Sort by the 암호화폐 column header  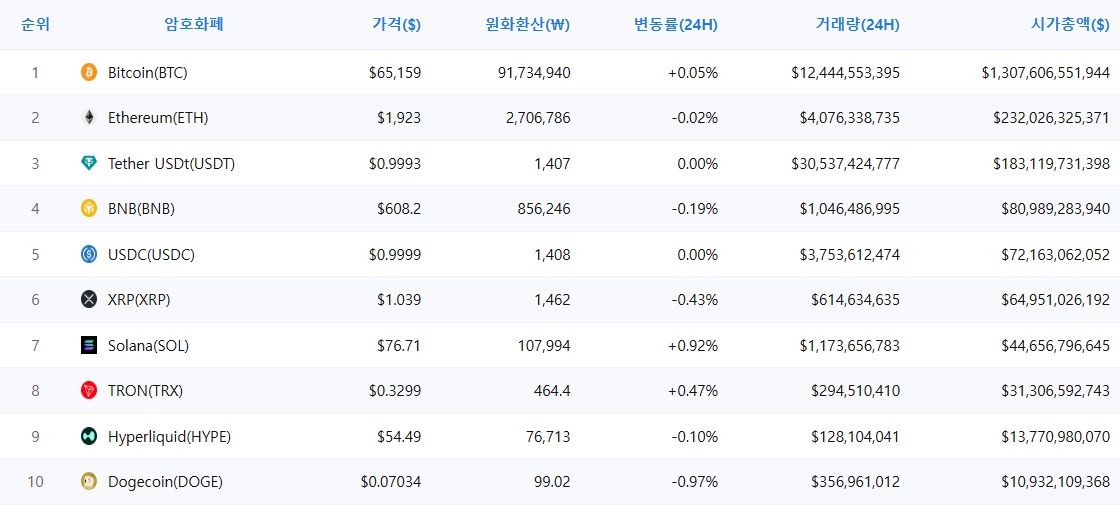point(194,25)
